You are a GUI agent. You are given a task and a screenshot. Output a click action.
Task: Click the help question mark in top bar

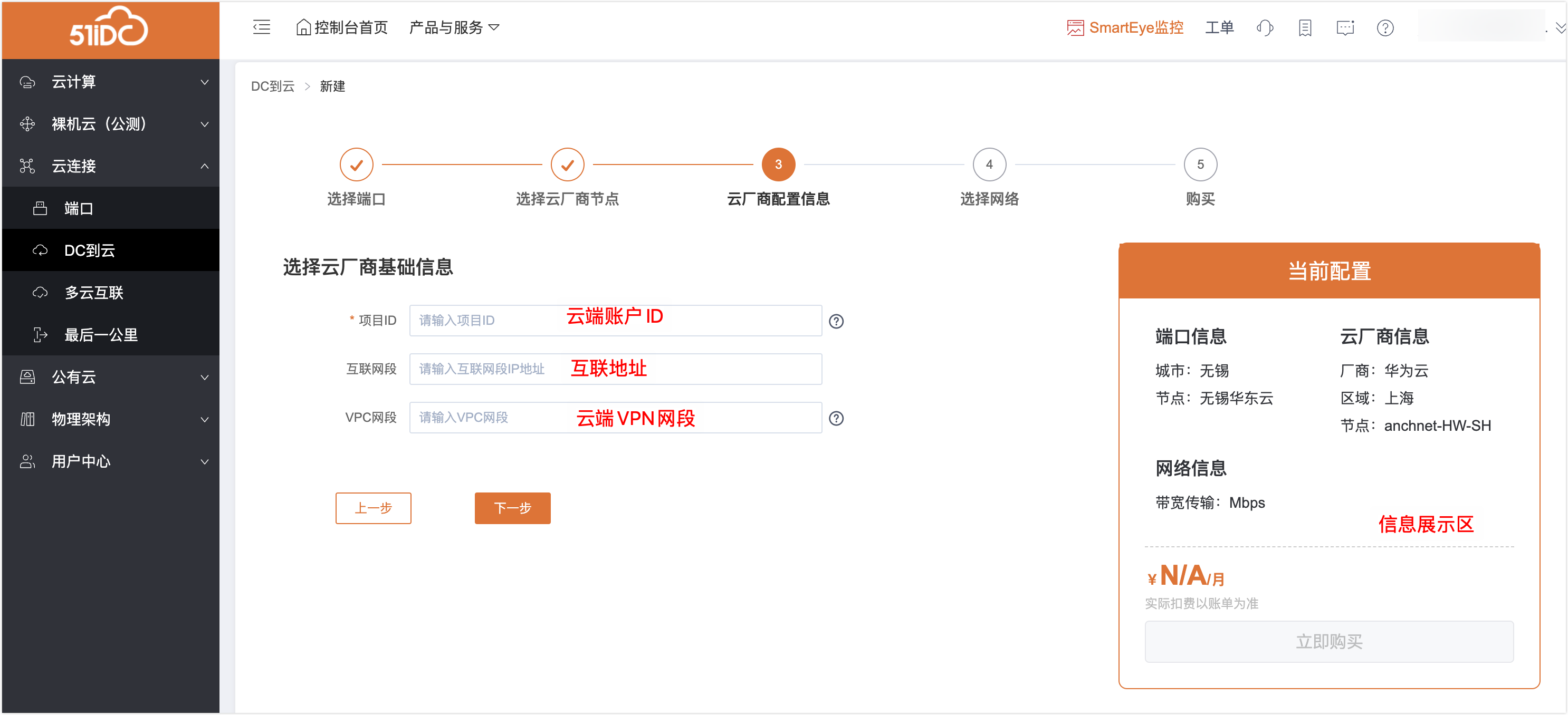point(1385,28)
